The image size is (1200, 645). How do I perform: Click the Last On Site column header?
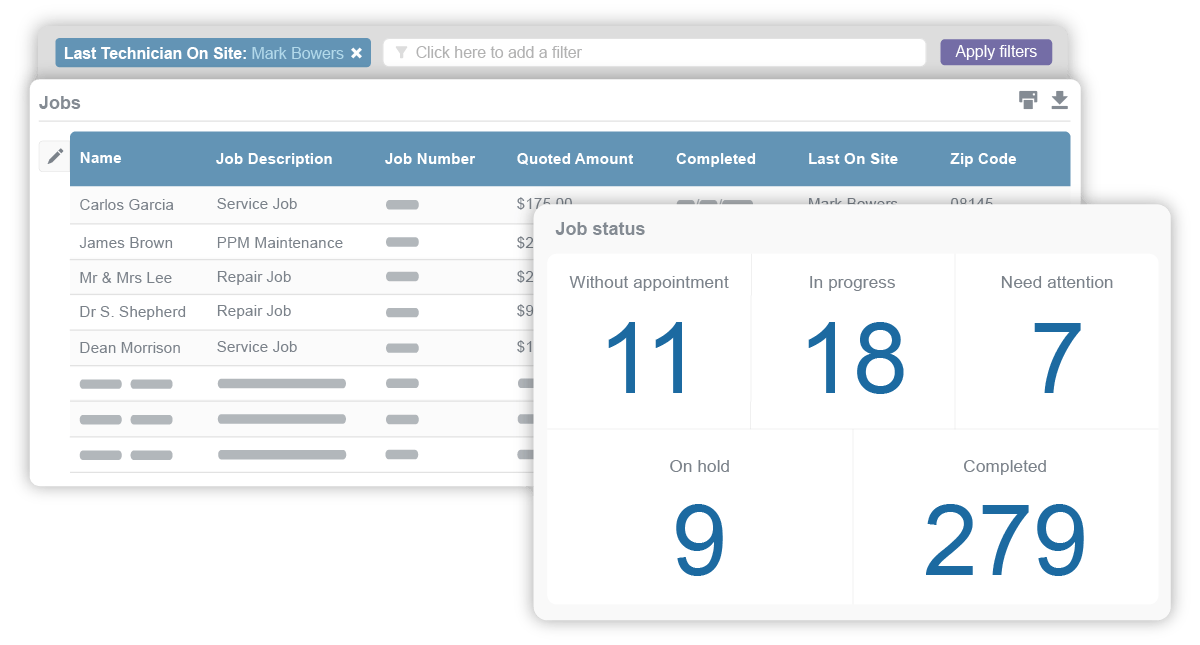click(x=853, y=159)
